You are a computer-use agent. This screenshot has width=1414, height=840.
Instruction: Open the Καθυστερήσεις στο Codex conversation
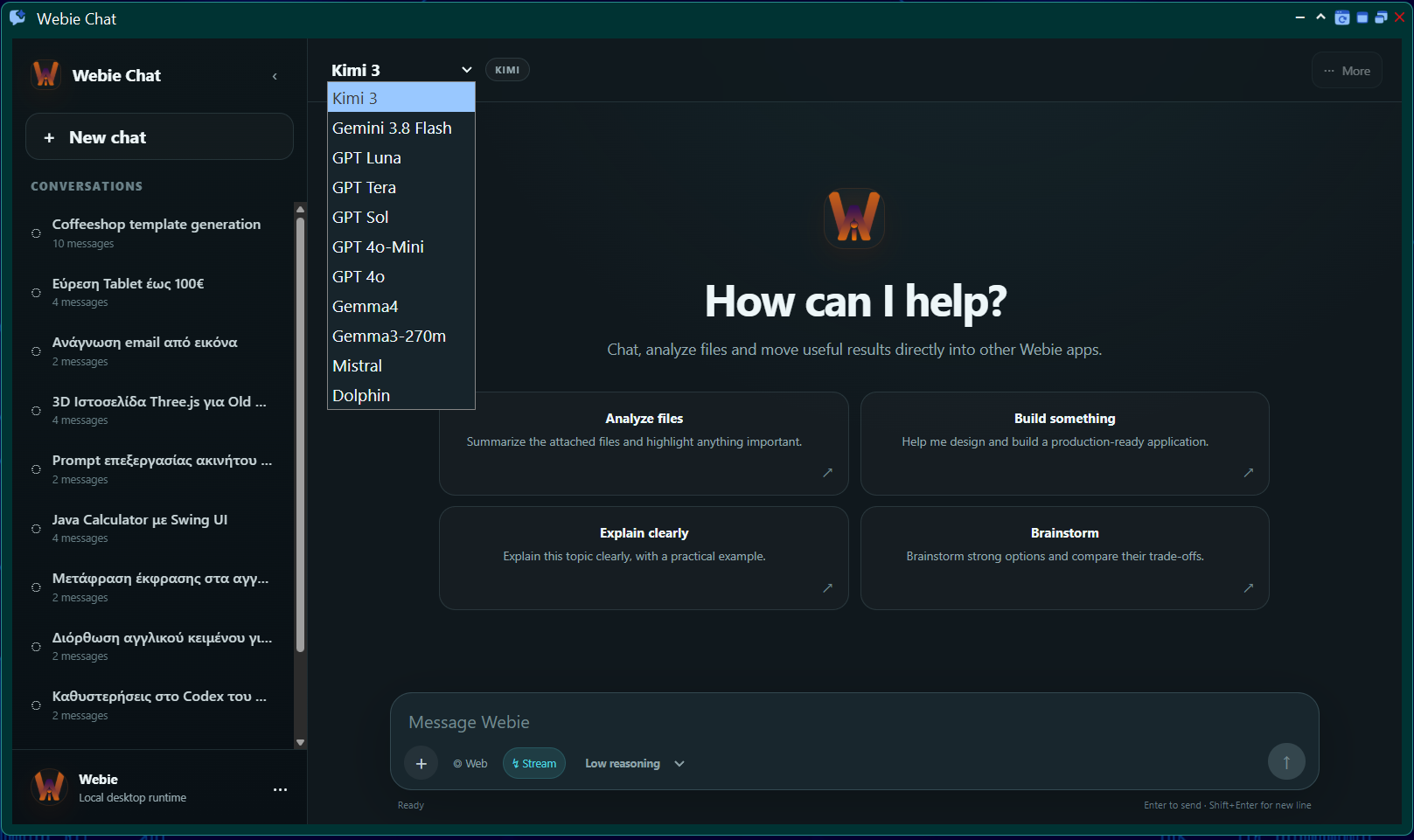tap(159, 705)
